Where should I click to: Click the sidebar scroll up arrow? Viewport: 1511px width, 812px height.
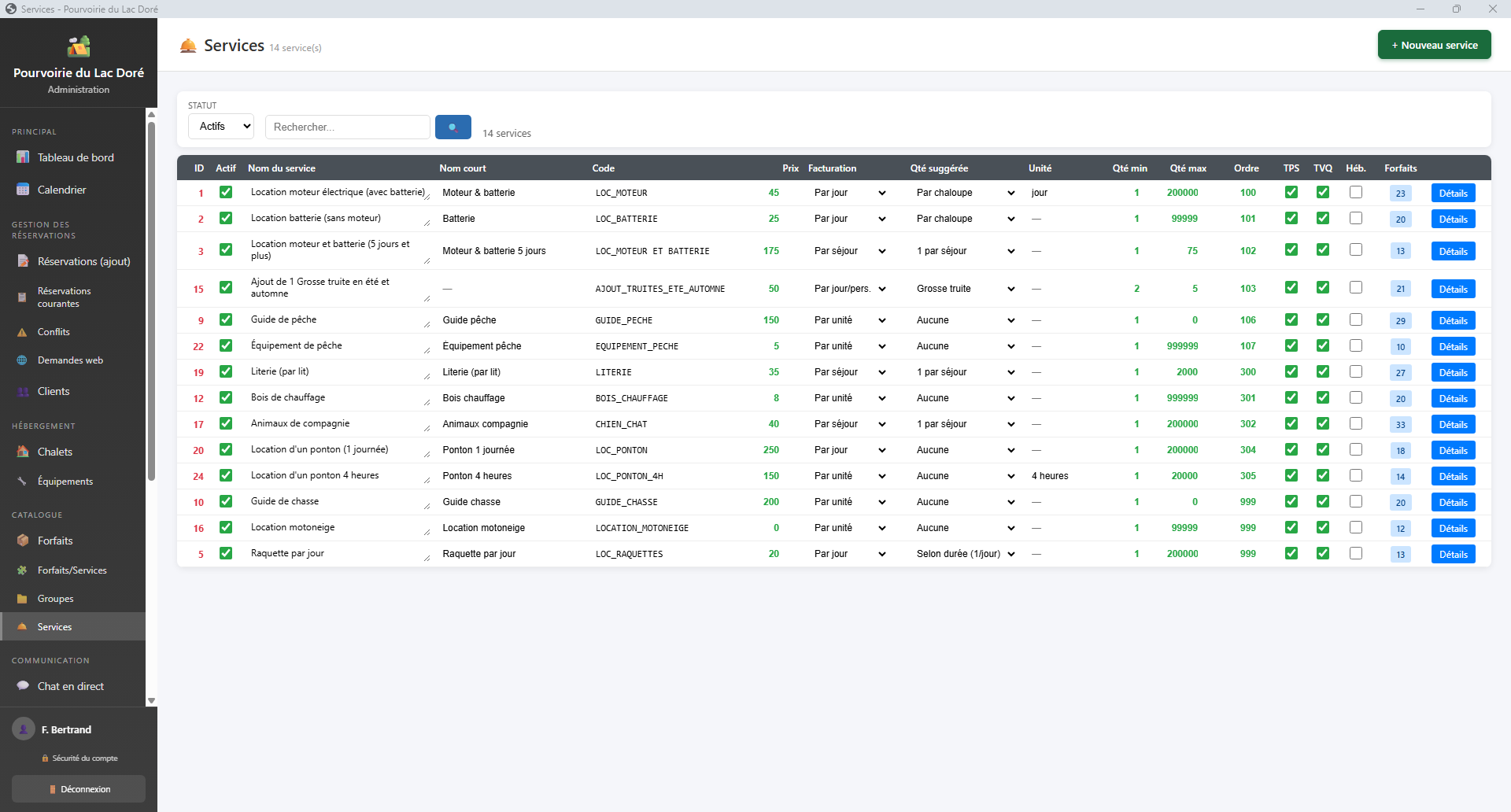click(x=151, y=114)
